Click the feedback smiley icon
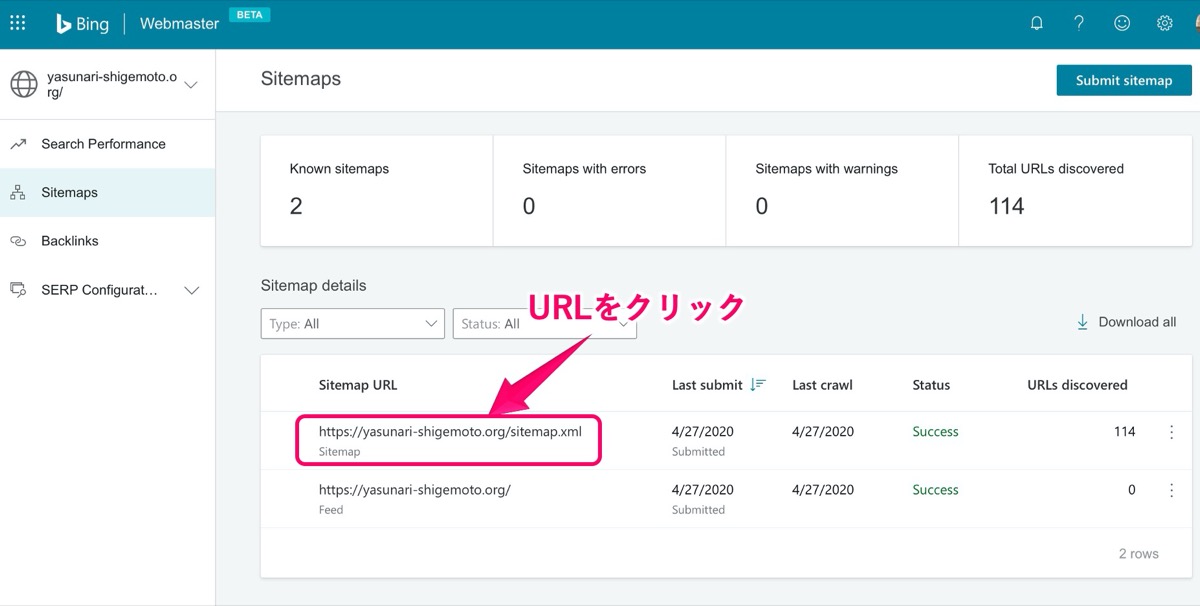The image size is (1200, 606). (1122, 23)
